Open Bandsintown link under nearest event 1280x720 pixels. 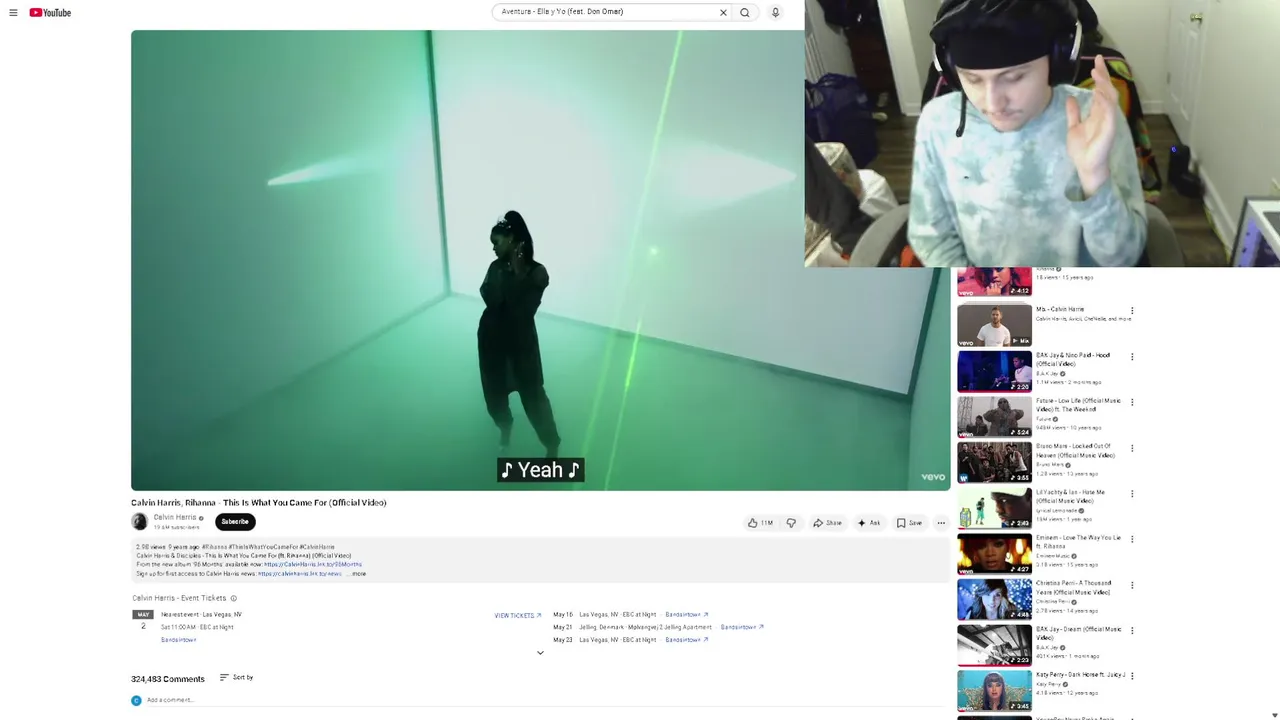179,640
